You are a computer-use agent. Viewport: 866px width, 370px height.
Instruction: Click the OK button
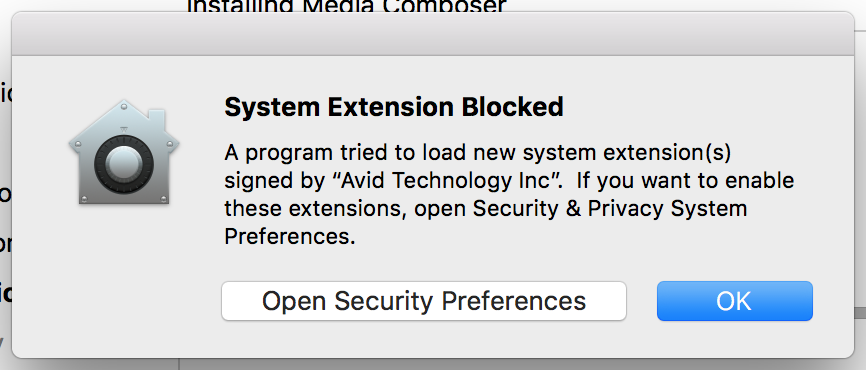point(735,301)
